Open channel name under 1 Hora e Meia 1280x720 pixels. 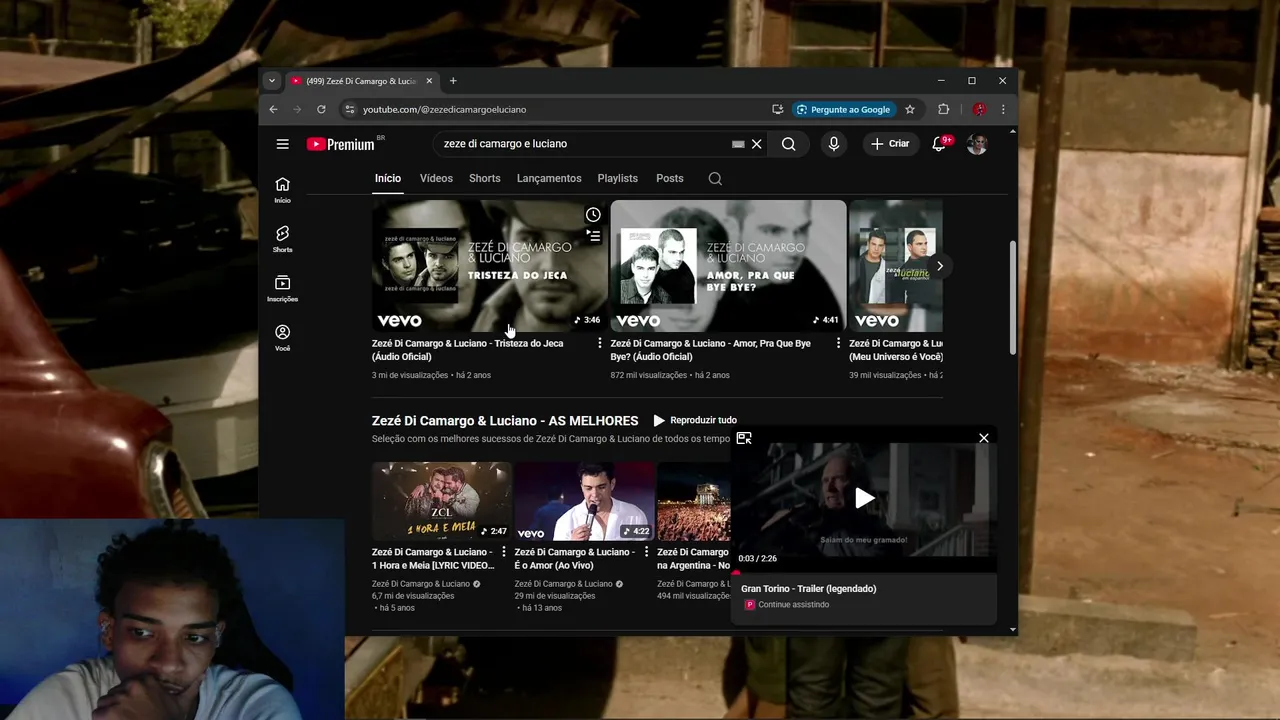(421, 584)
